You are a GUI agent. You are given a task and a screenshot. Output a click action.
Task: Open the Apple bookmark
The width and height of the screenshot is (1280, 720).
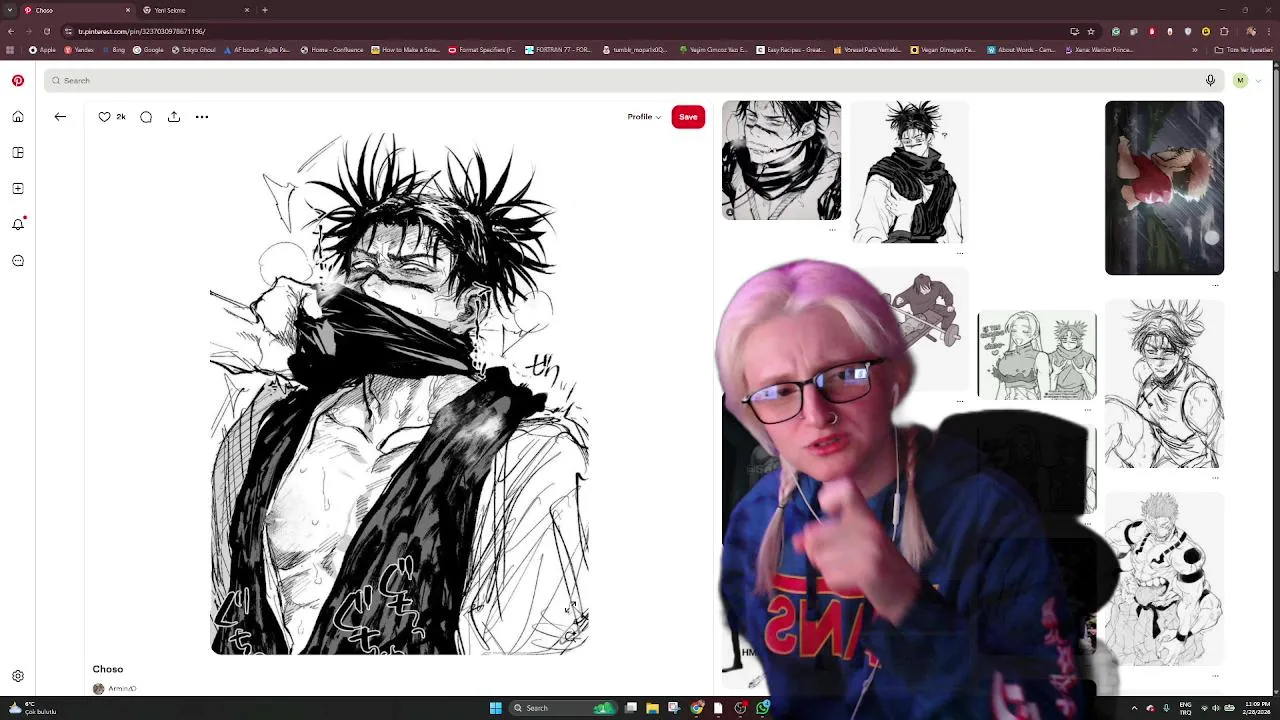tap(43, 50)
